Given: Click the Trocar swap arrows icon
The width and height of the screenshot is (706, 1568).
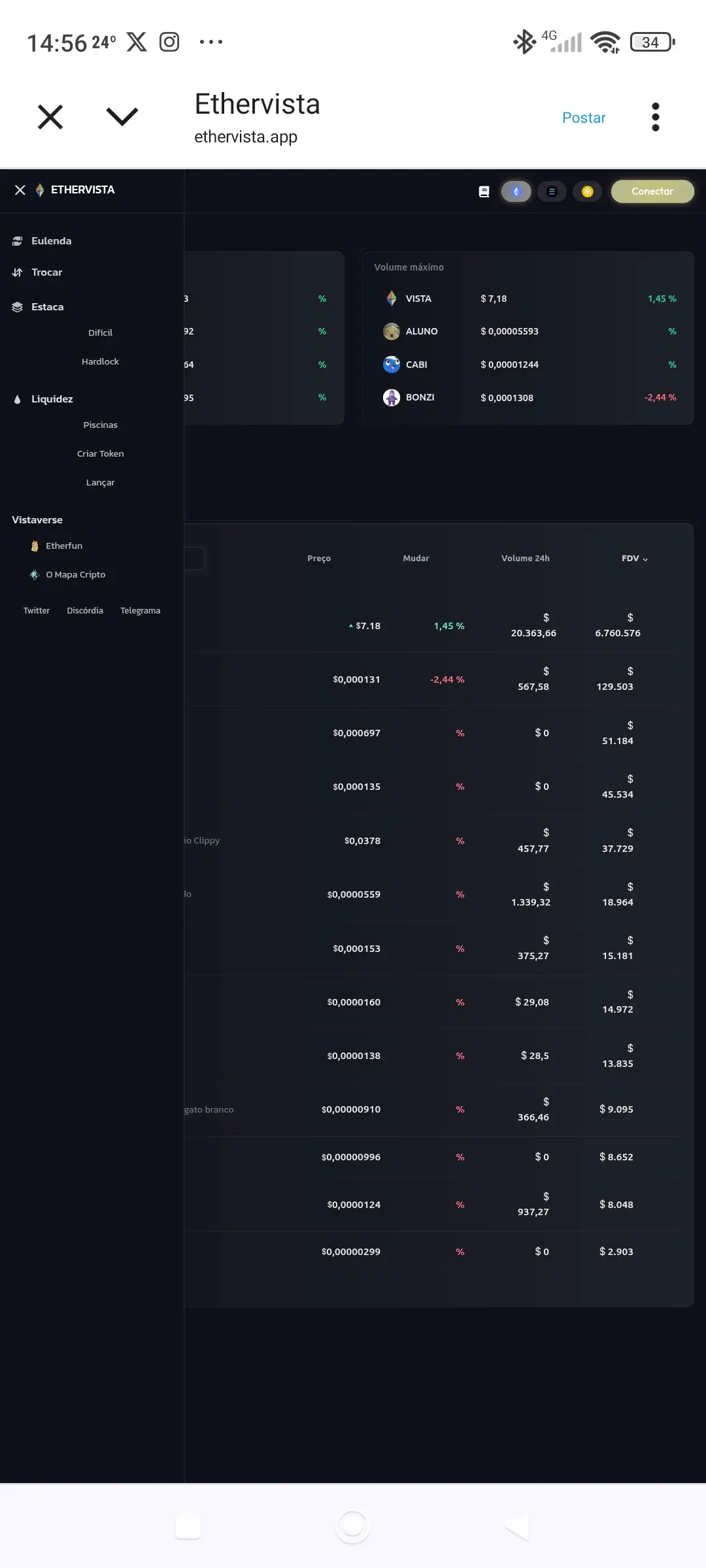Looking at the screenshot, I should pos(18,272).
